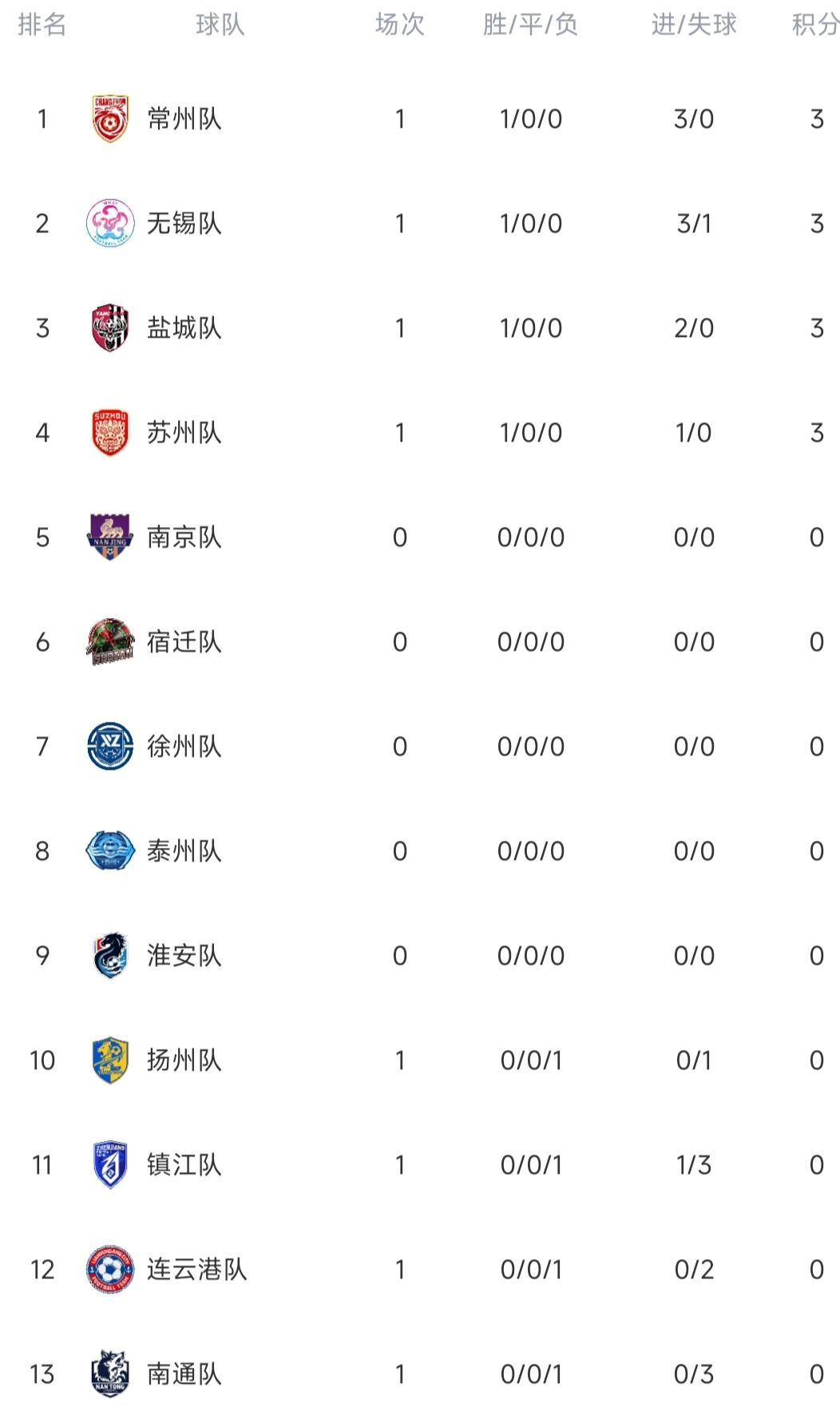
Task: Click the Changzhou team logo
Action: (x=110, y=120)
